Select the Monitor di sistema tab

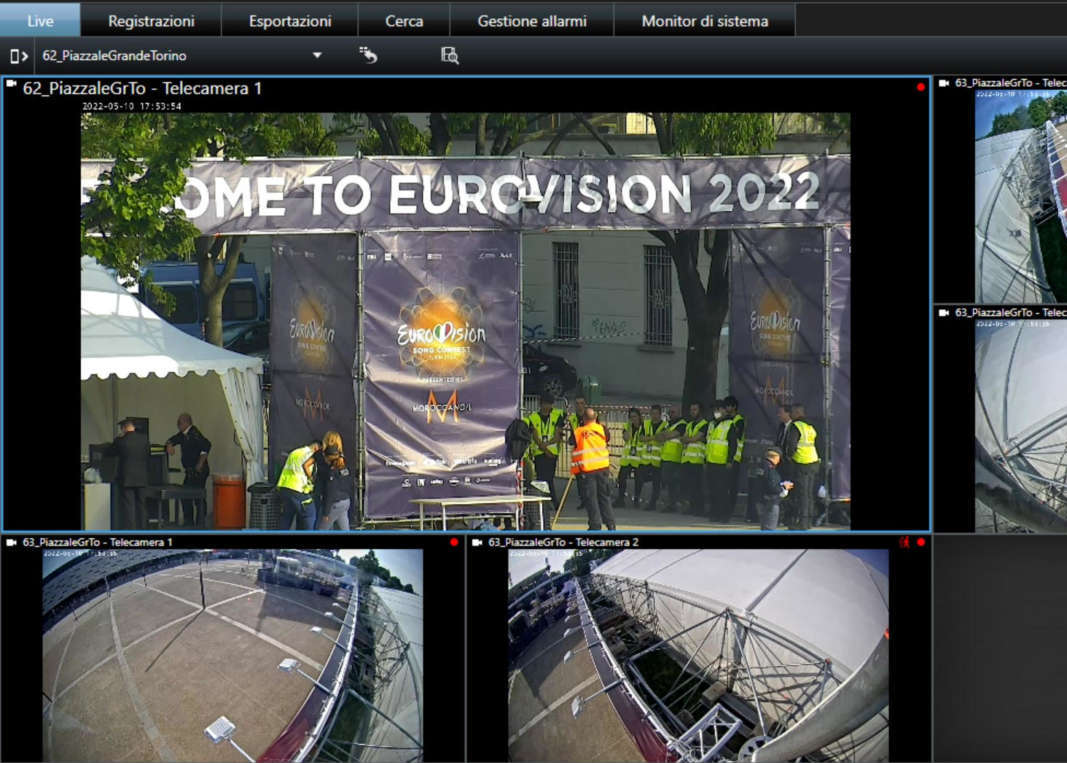click(x=705, y=20)
